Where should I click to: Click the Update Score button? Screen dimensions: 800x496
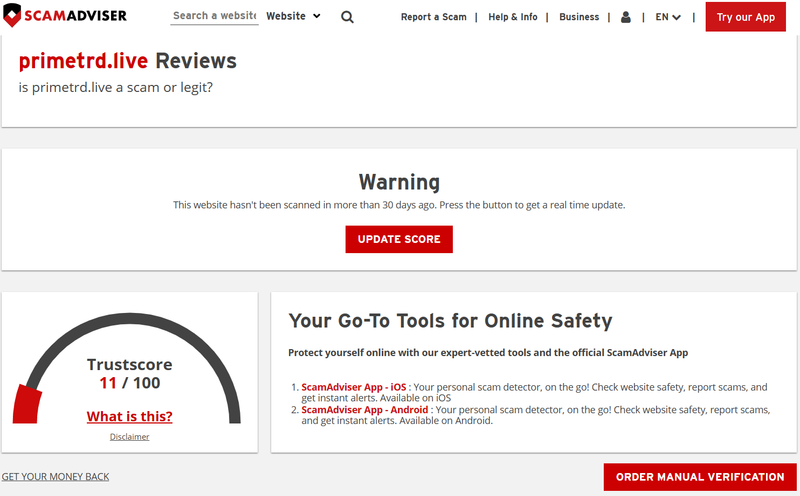399,239
